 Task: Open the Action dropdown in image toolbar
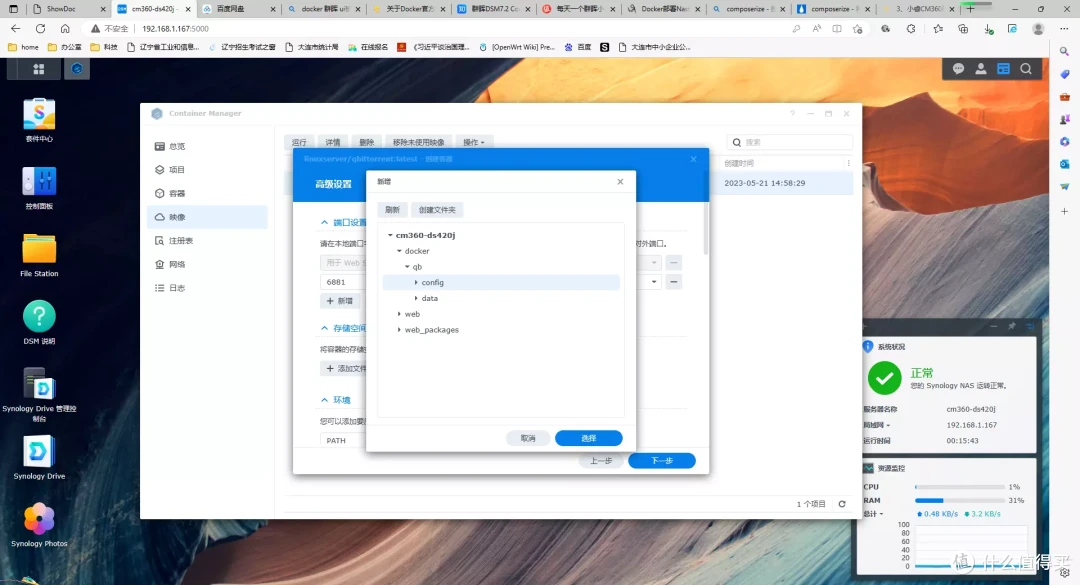coord(474,142)
